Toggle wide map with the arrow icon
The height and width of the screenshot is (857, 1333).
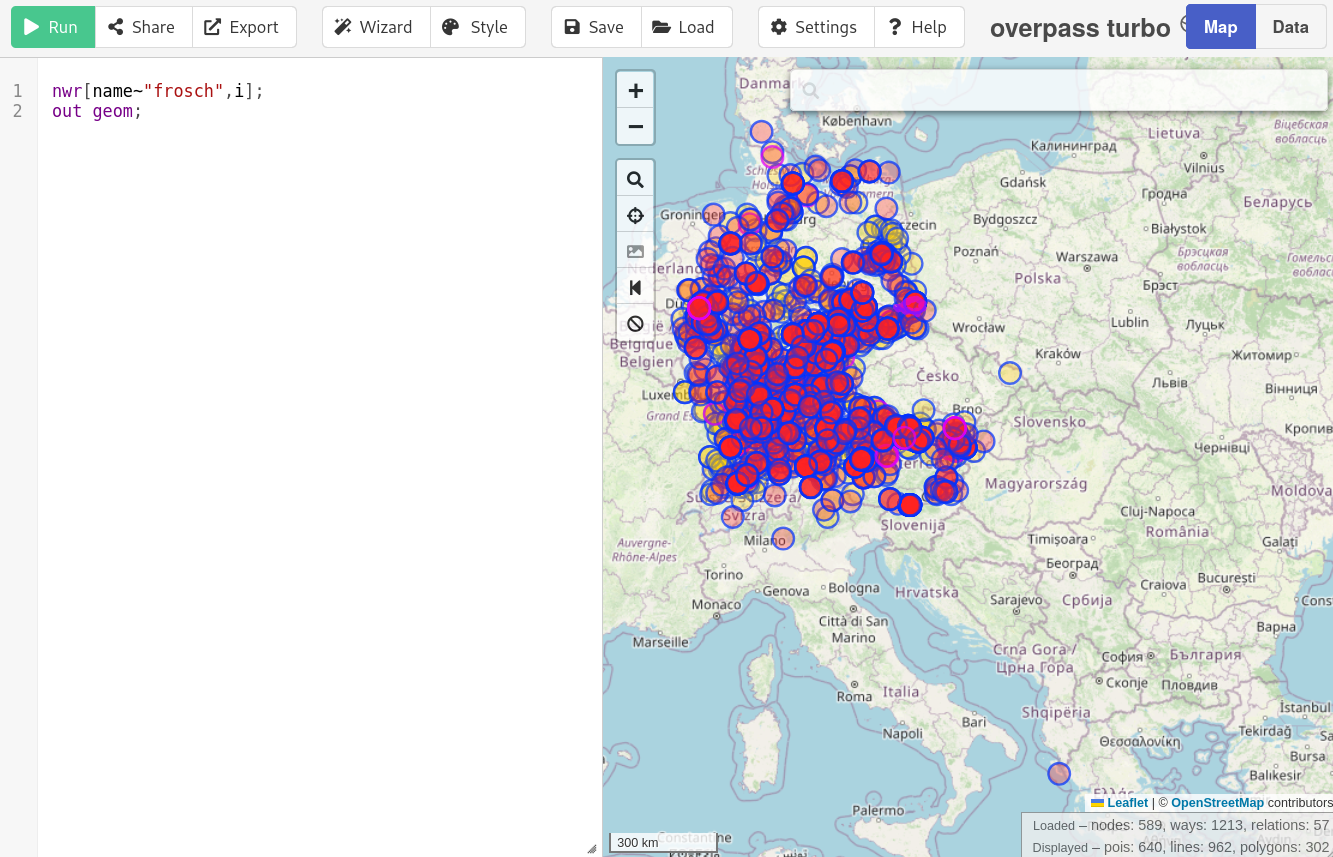(x=635, y=288)
